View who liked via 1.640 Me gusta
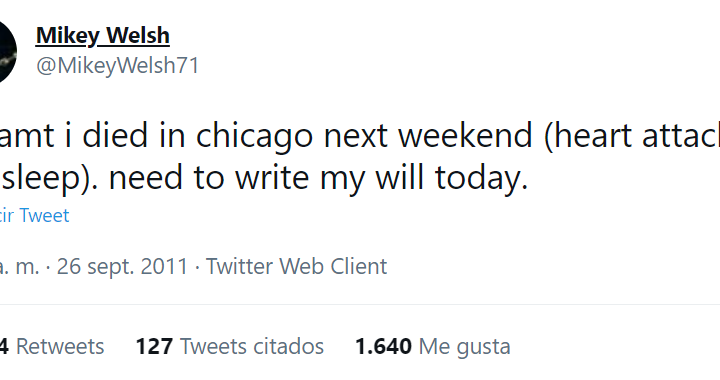 [x=433, y=346]
